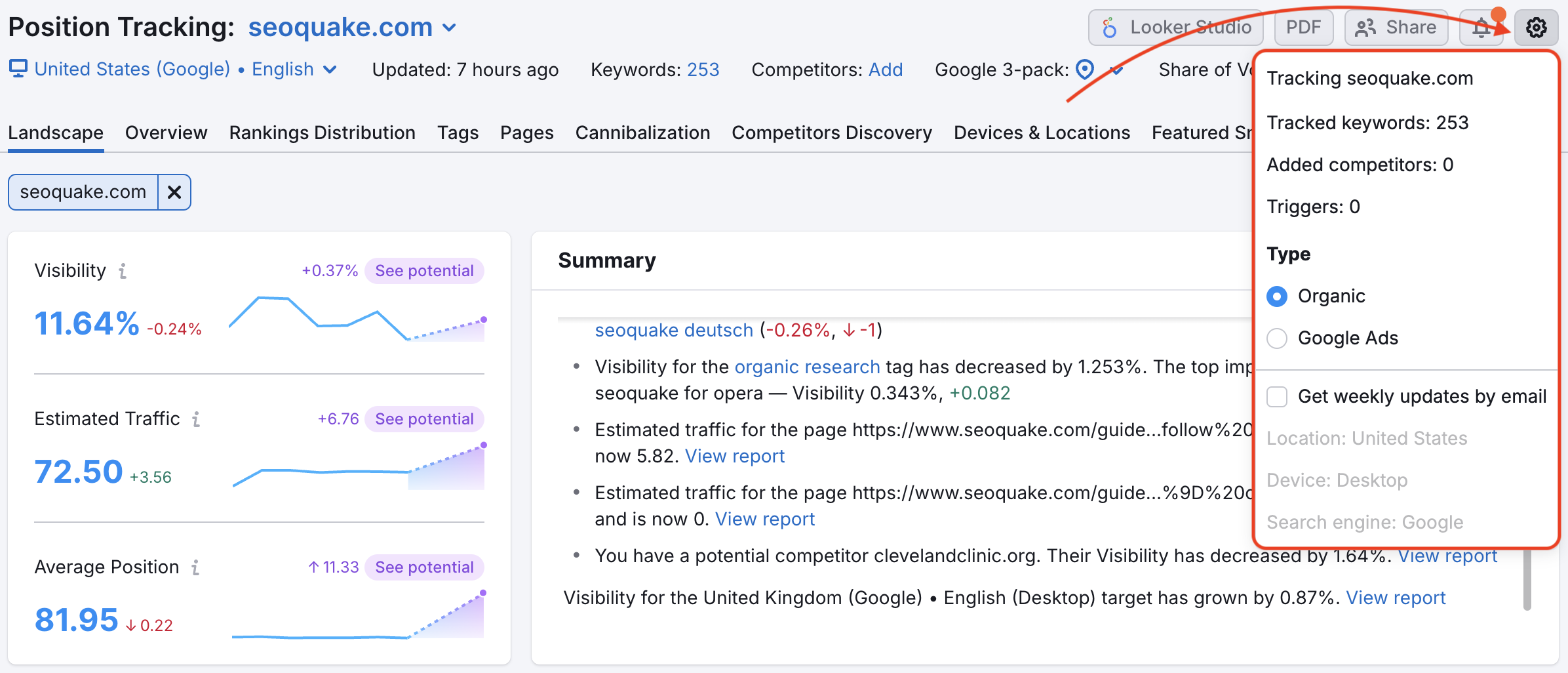The width and height of the screenshot is (1568, 673).
Task: Click See potential for Estimated Traffic
Action: [x=424, y=419]
